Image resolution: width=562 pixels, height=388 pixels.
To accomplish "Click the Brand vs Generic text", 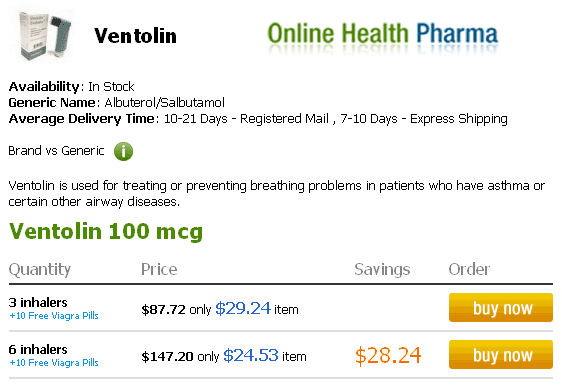I will click(x=56, y=151).
